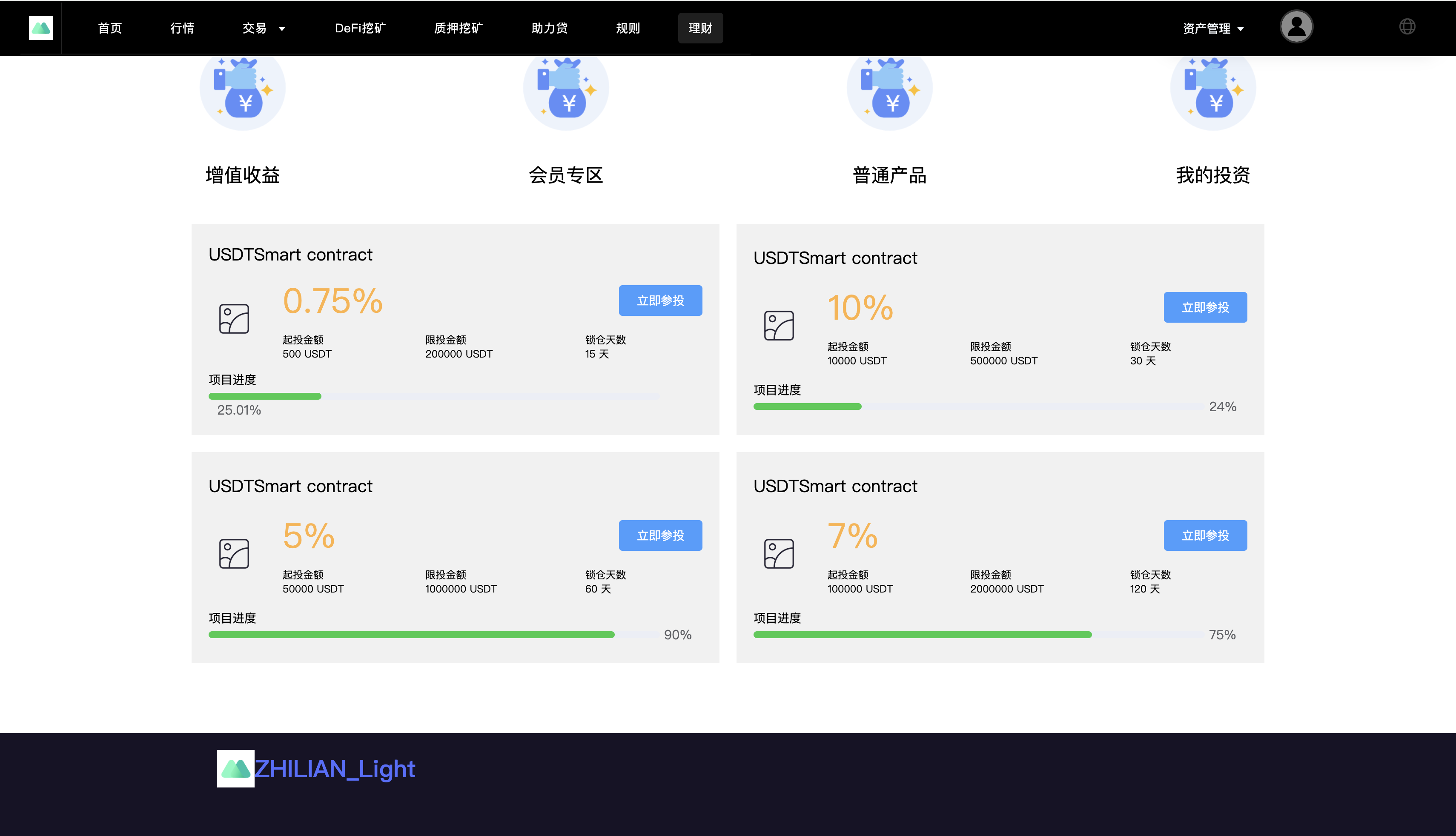Viewport: 1456px width, 836px height.
Task: Navigate to DeFi挖矿 in the navbar
Action: tap(360, 28)
